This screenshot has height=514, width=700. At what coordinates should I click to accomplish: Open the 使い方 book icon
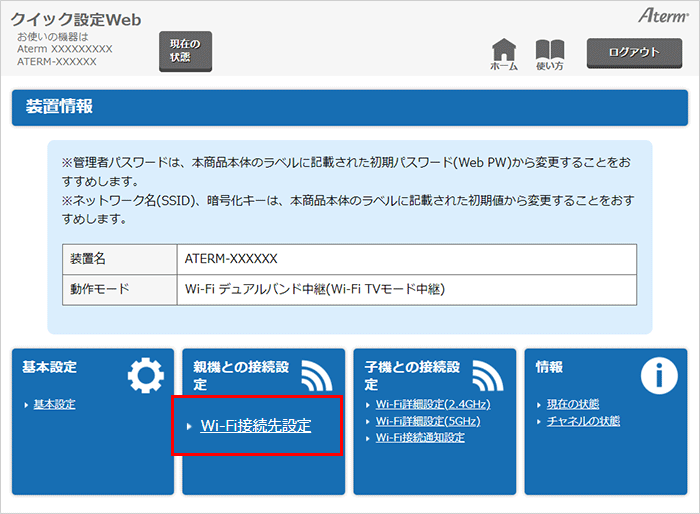[549, 51]
